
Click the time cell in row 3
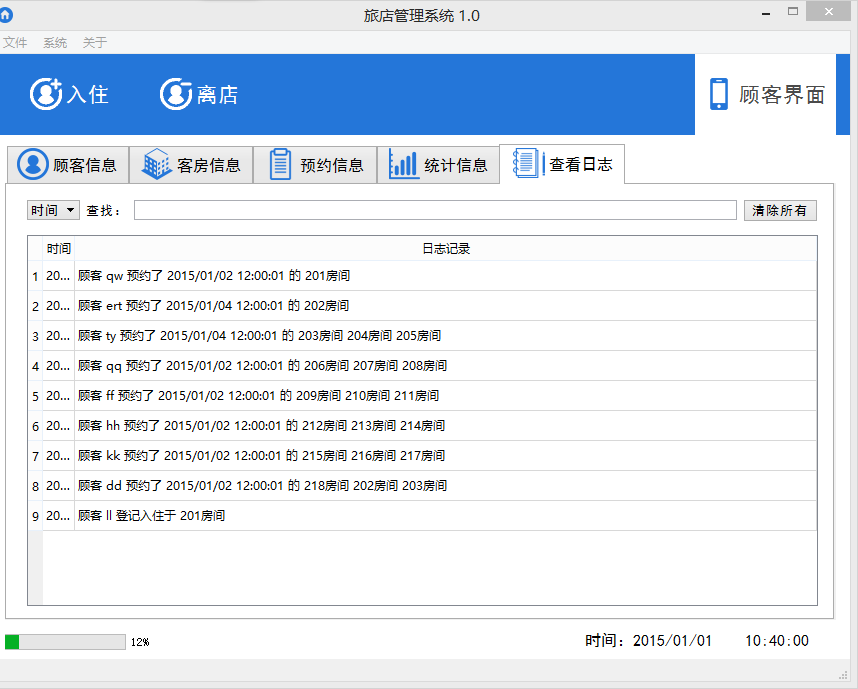tap(59, 335)
